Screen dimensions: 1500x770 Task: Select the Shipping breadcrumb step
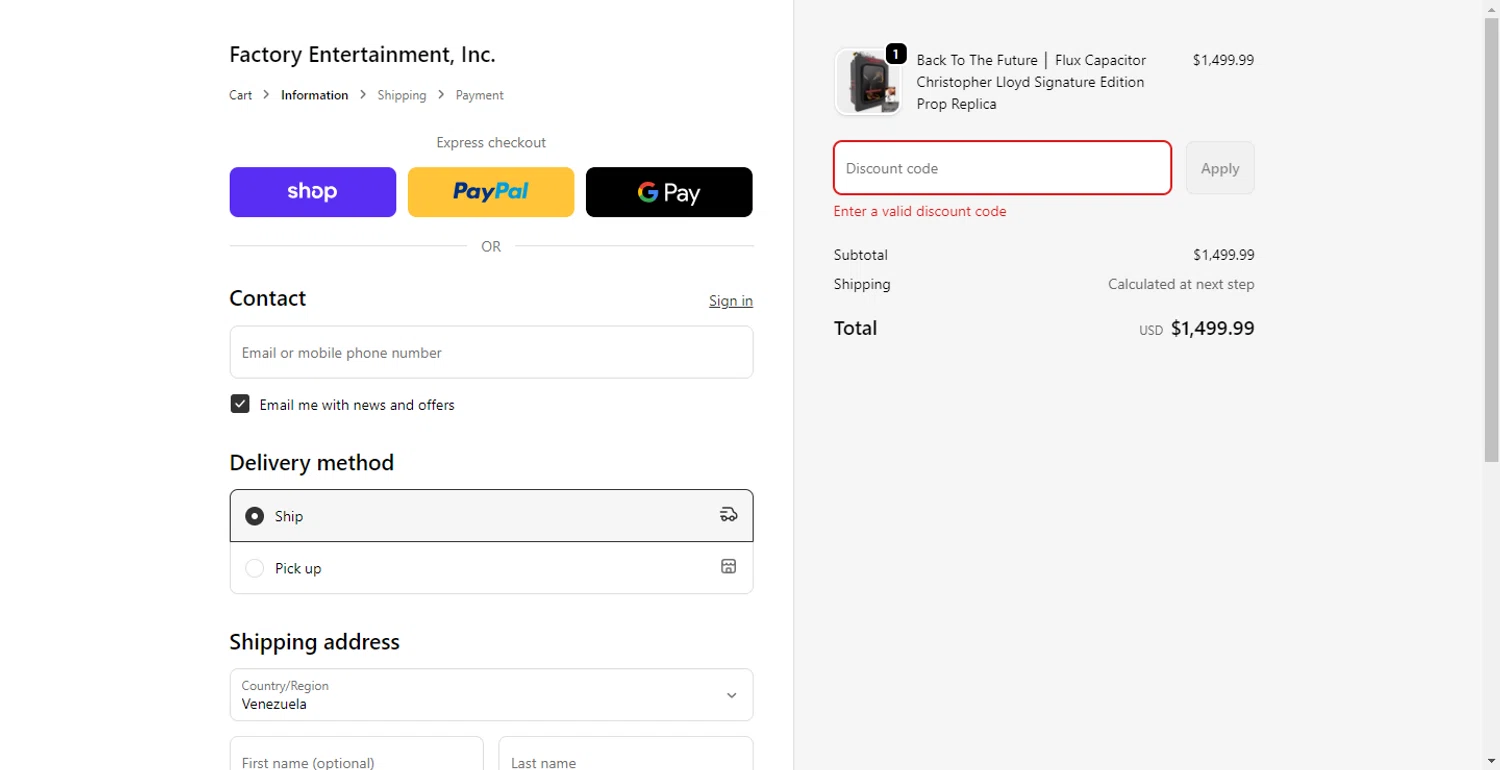(x=402, y=95)
